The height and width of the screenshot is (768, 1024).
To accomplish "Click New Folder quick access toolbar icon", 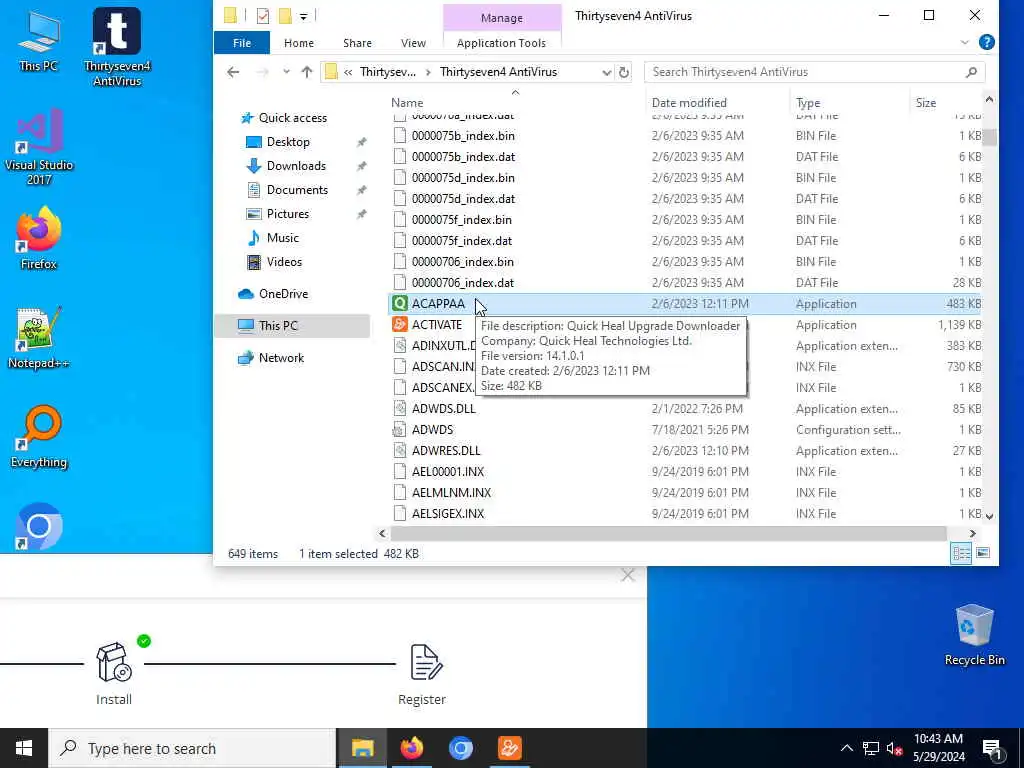I will [285, 16].
